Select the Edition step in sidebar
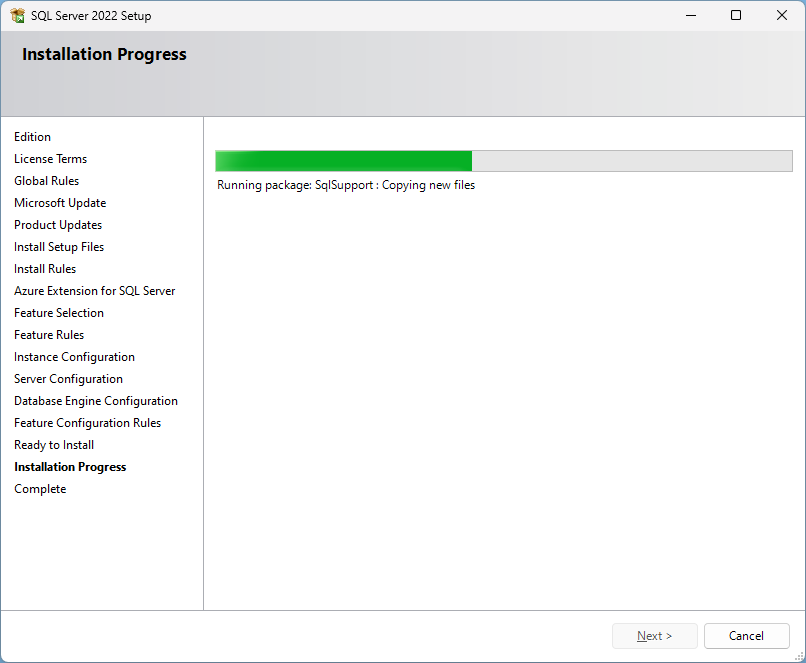 [x=32, y=137]
